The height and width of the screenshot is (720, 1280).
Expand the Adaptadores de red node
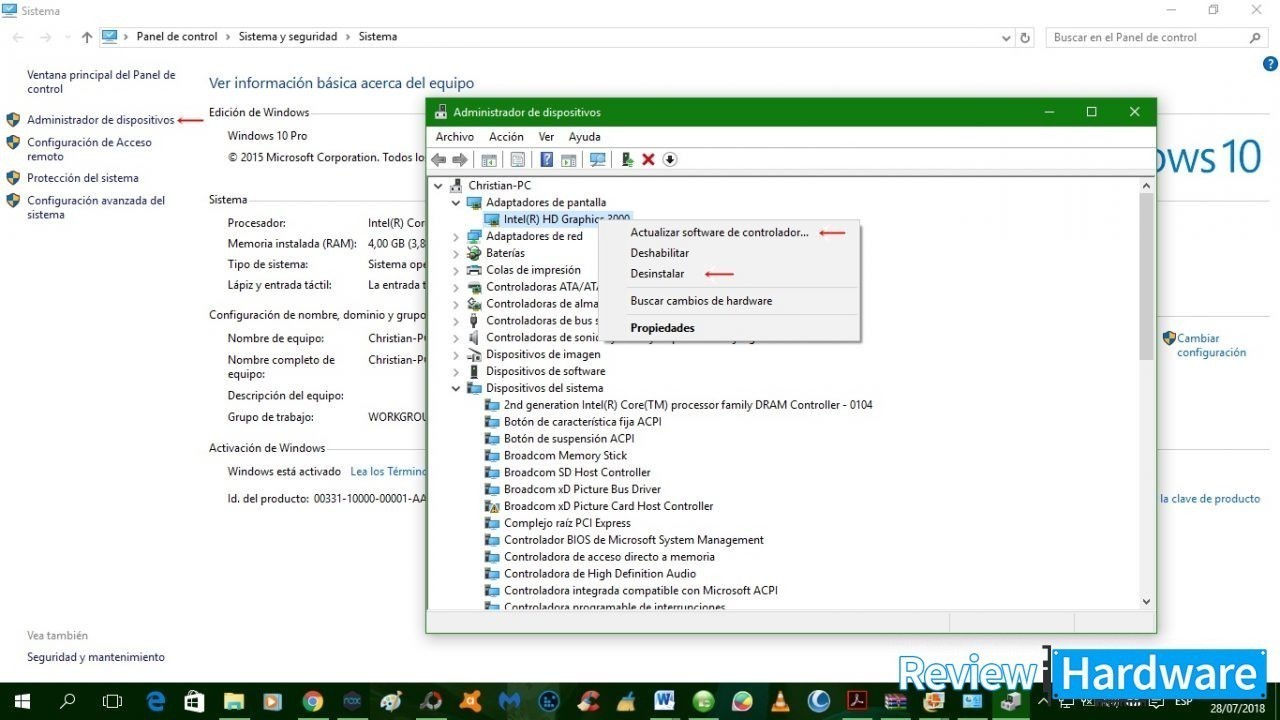[456, 236]
